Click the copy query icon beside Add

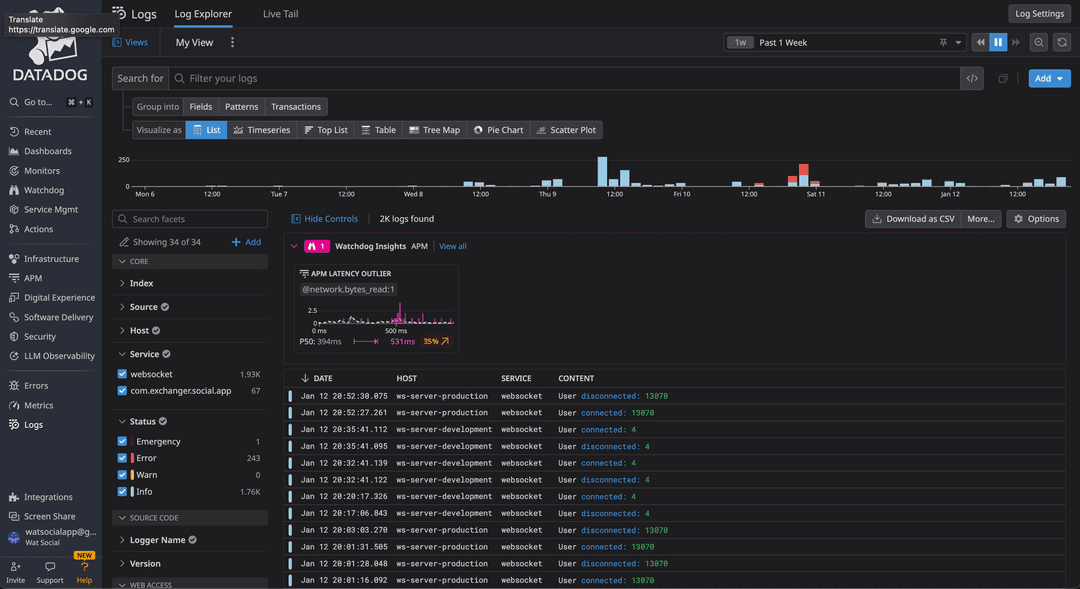point(1003,79)
